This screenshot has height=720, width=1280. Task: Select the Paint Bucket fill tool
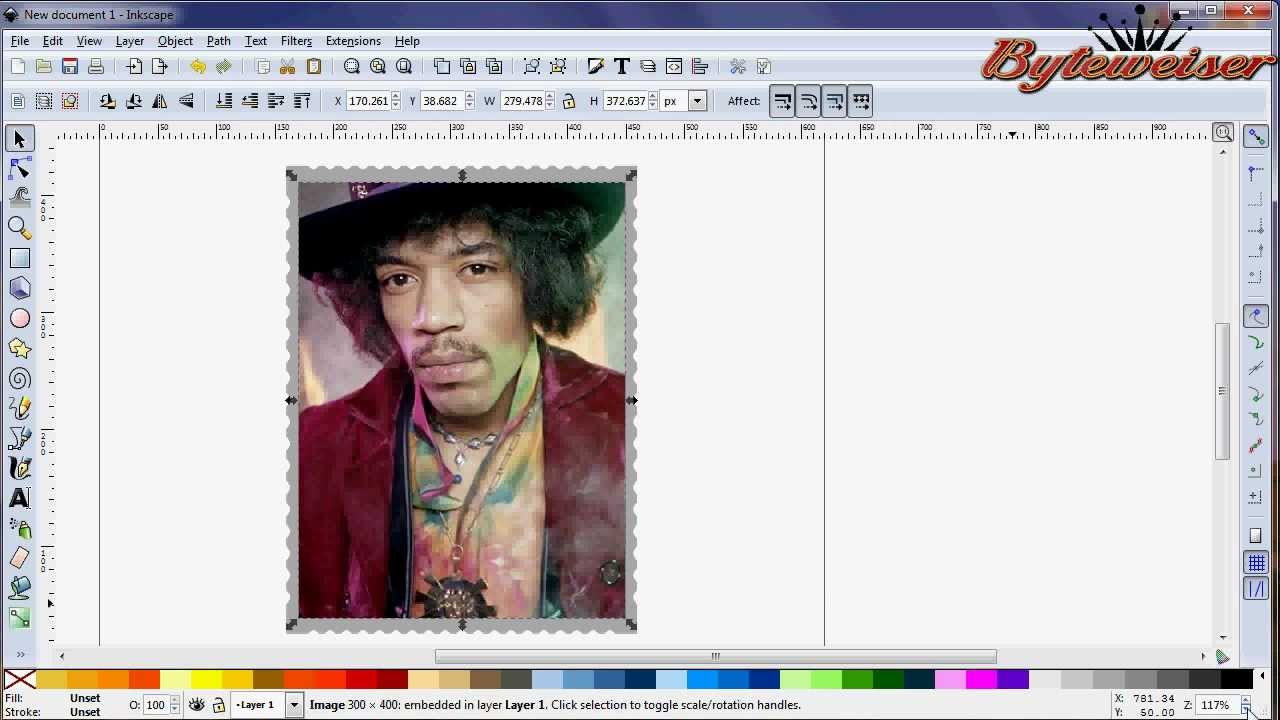[19, 588]
